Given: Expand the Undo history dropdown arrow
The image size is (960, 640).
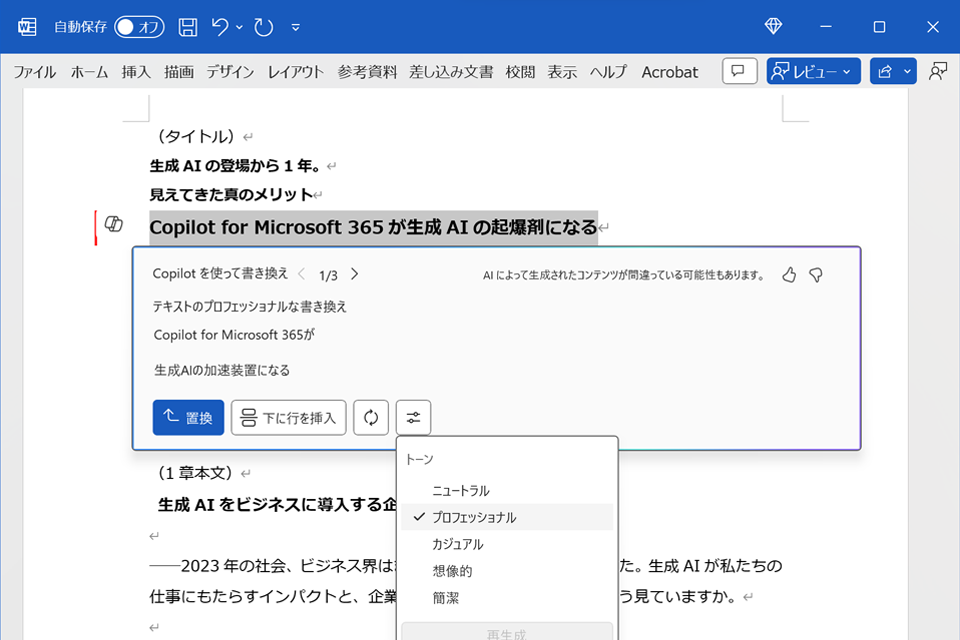Looking at the screenshot, I should (239, 27).
